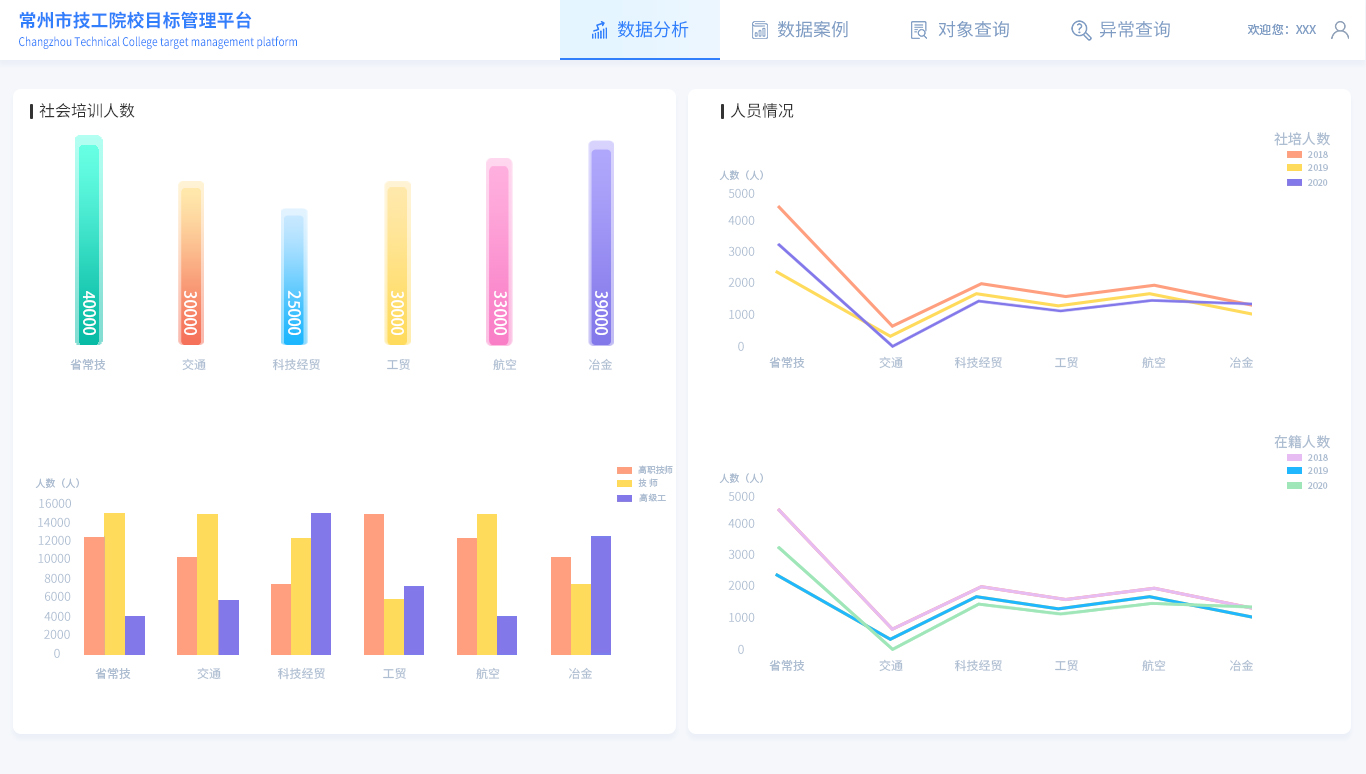
Task: Click the 异常查询 magnifier icon
Action: click(1081, 30)
